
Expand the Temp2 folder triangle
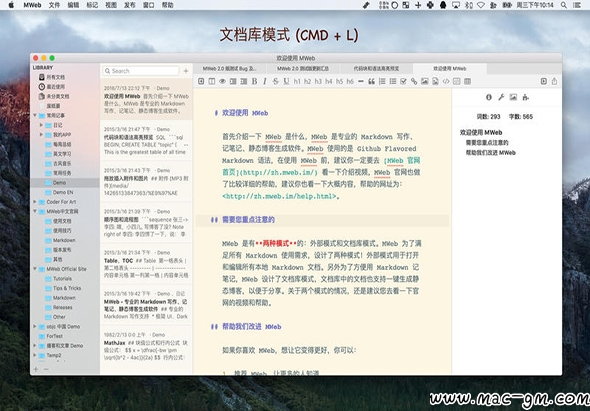point(35,355)
